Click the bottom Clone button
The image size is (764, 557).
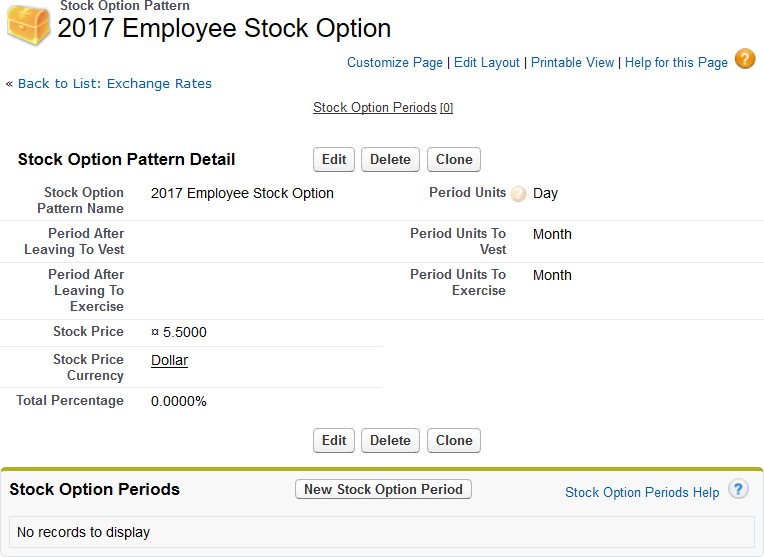coord(454,440)
